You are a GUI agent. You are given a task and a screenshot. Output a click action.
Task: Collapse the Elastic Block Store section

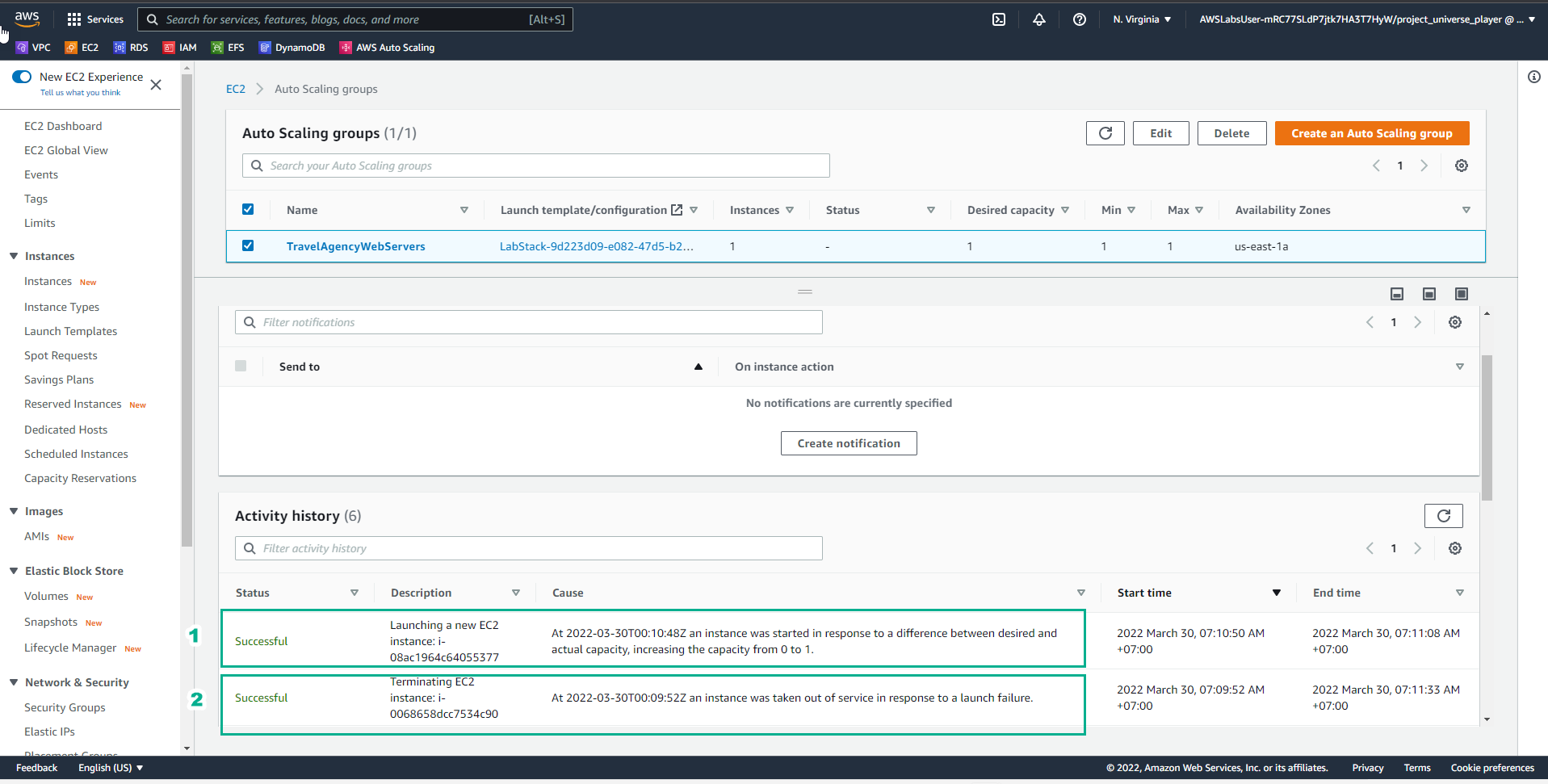[14, 571]
